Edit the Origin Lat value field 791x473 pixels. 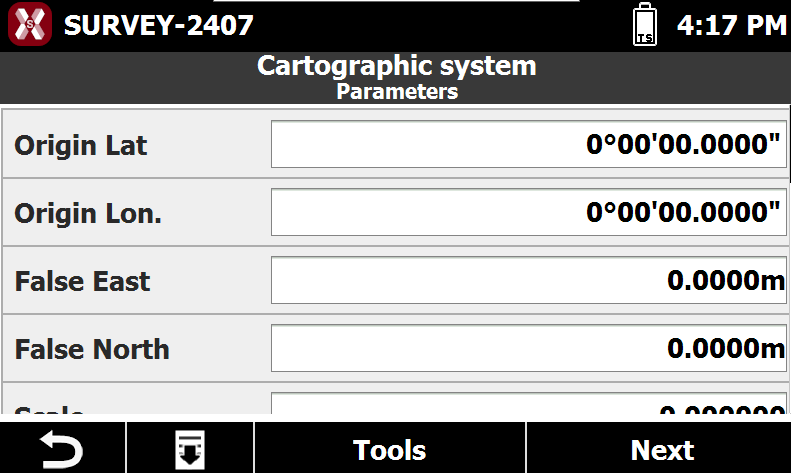529,144
